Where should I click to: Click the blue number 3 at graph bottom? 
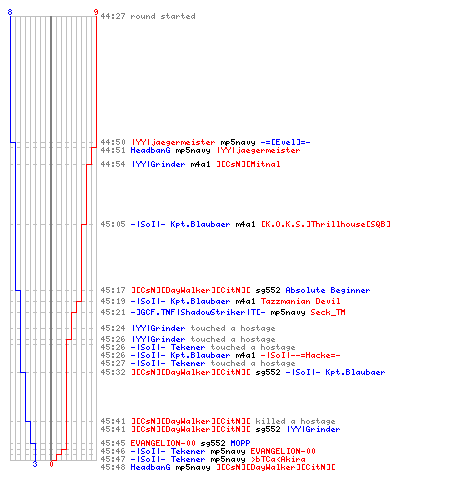pos(35,464)
